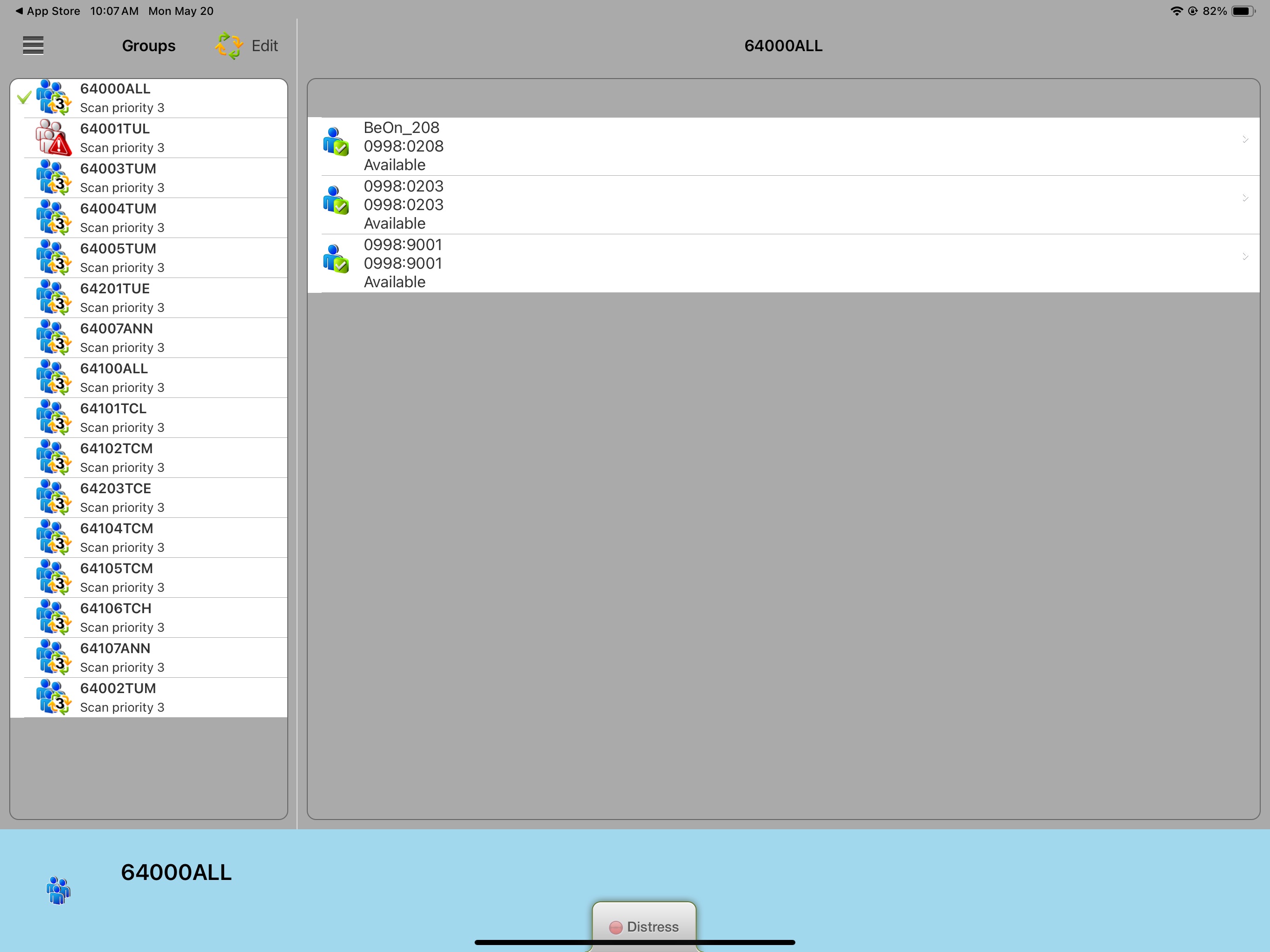
Task: Select the 64002TUM group row
Action: (x=149, y=698)
